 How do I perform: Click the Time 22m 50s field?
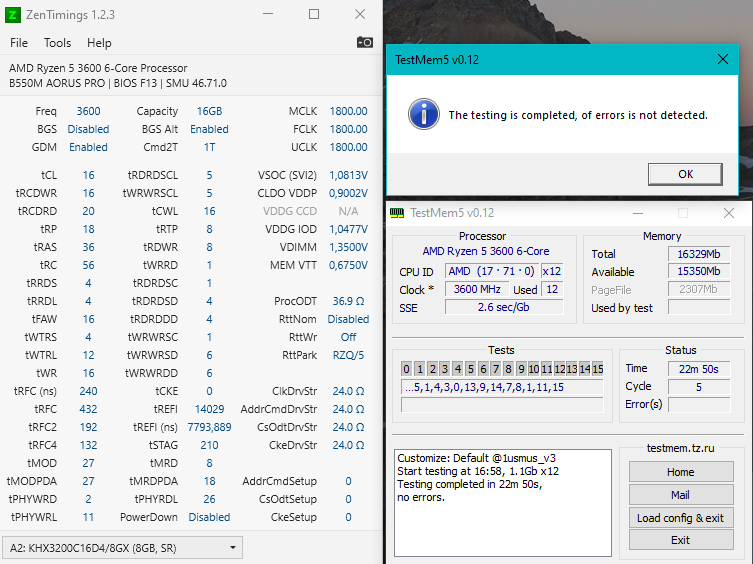[699, 369]
